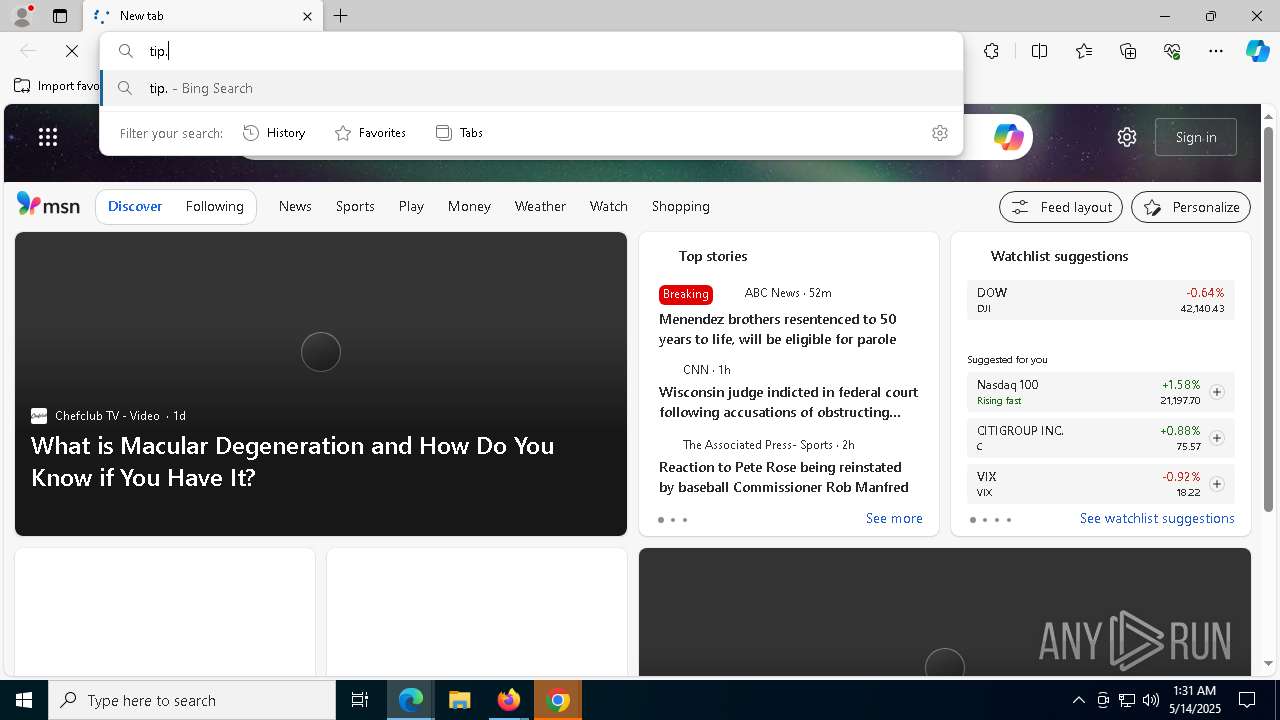Image resolution: width=1280 pixels, height=720 pixels.
Task: Open colorful Copilot icon in search box
Action: pyautogui.click(x=1008, y=137)
